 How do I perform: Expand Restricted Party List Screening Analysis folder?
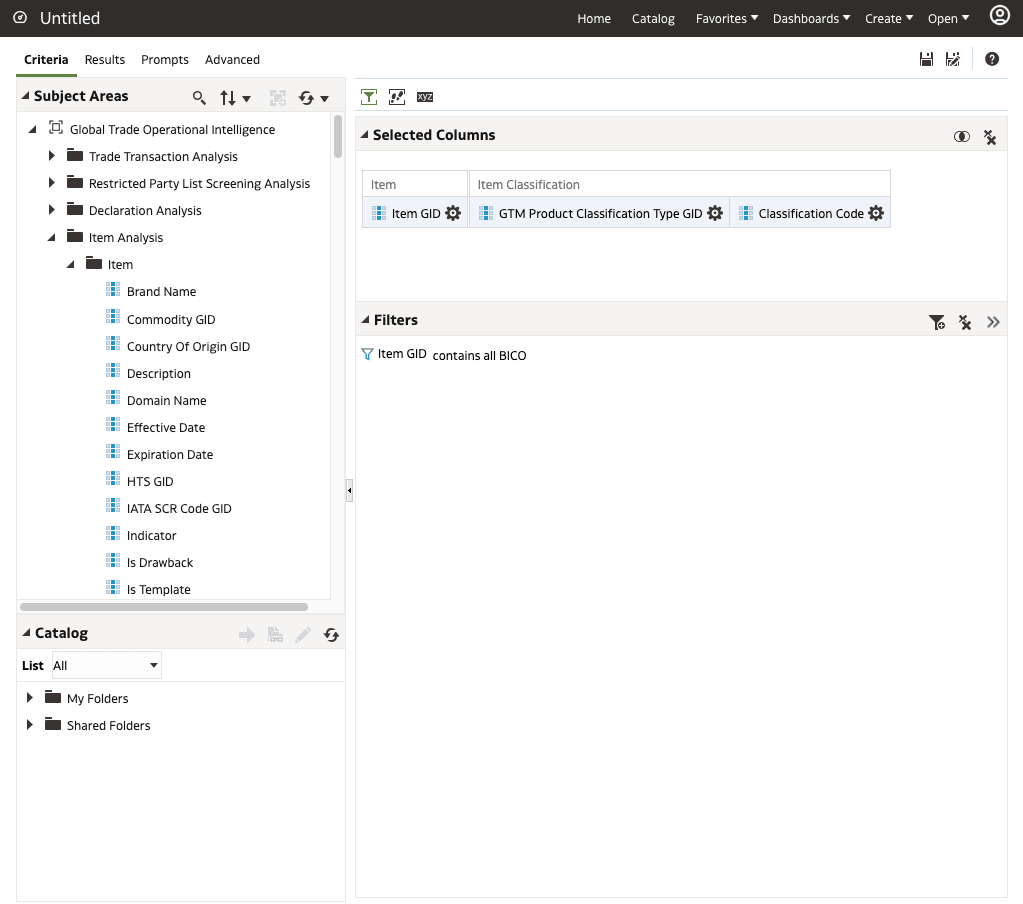(x=52, y=183)
